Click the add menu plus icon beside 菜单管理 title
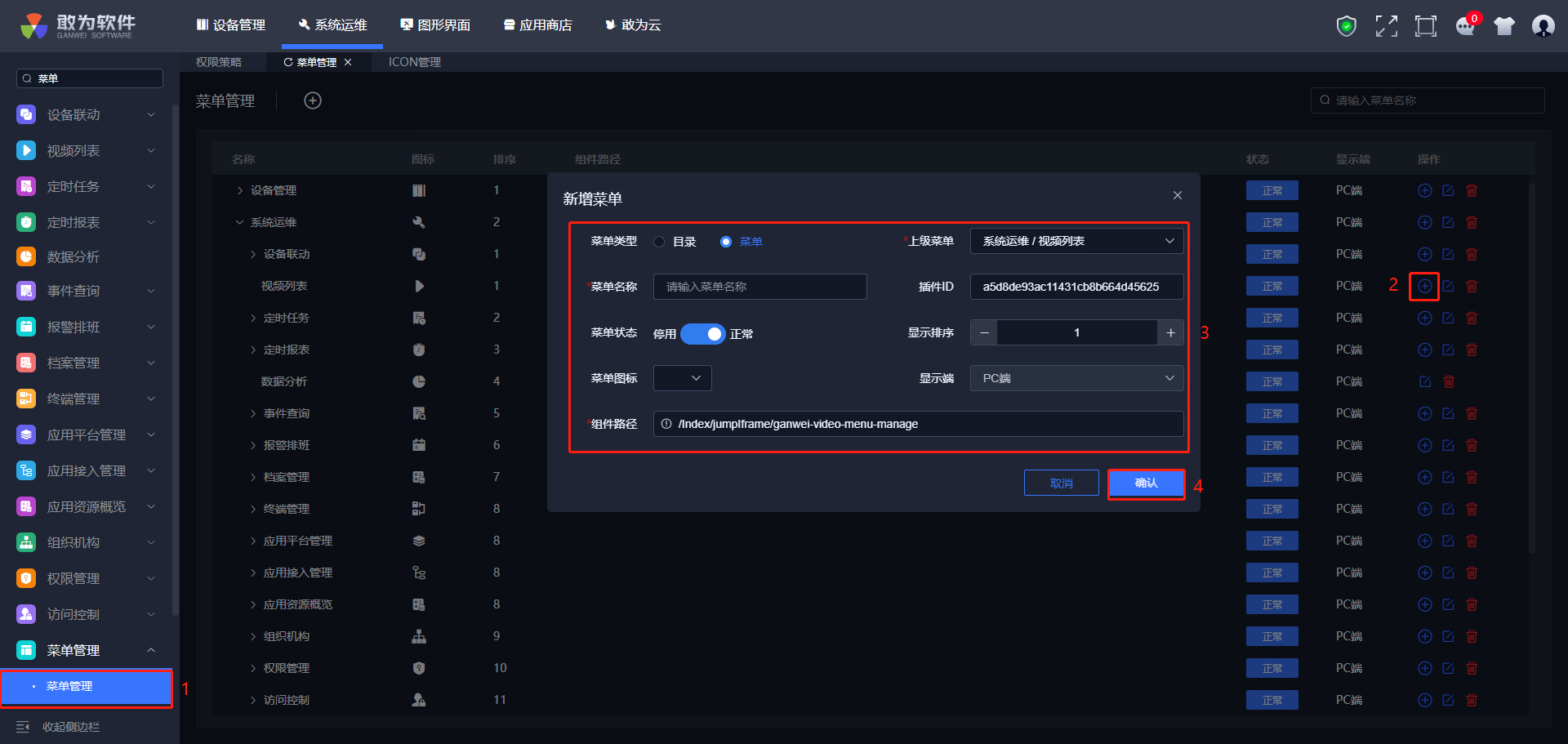 tap(313, 100)
